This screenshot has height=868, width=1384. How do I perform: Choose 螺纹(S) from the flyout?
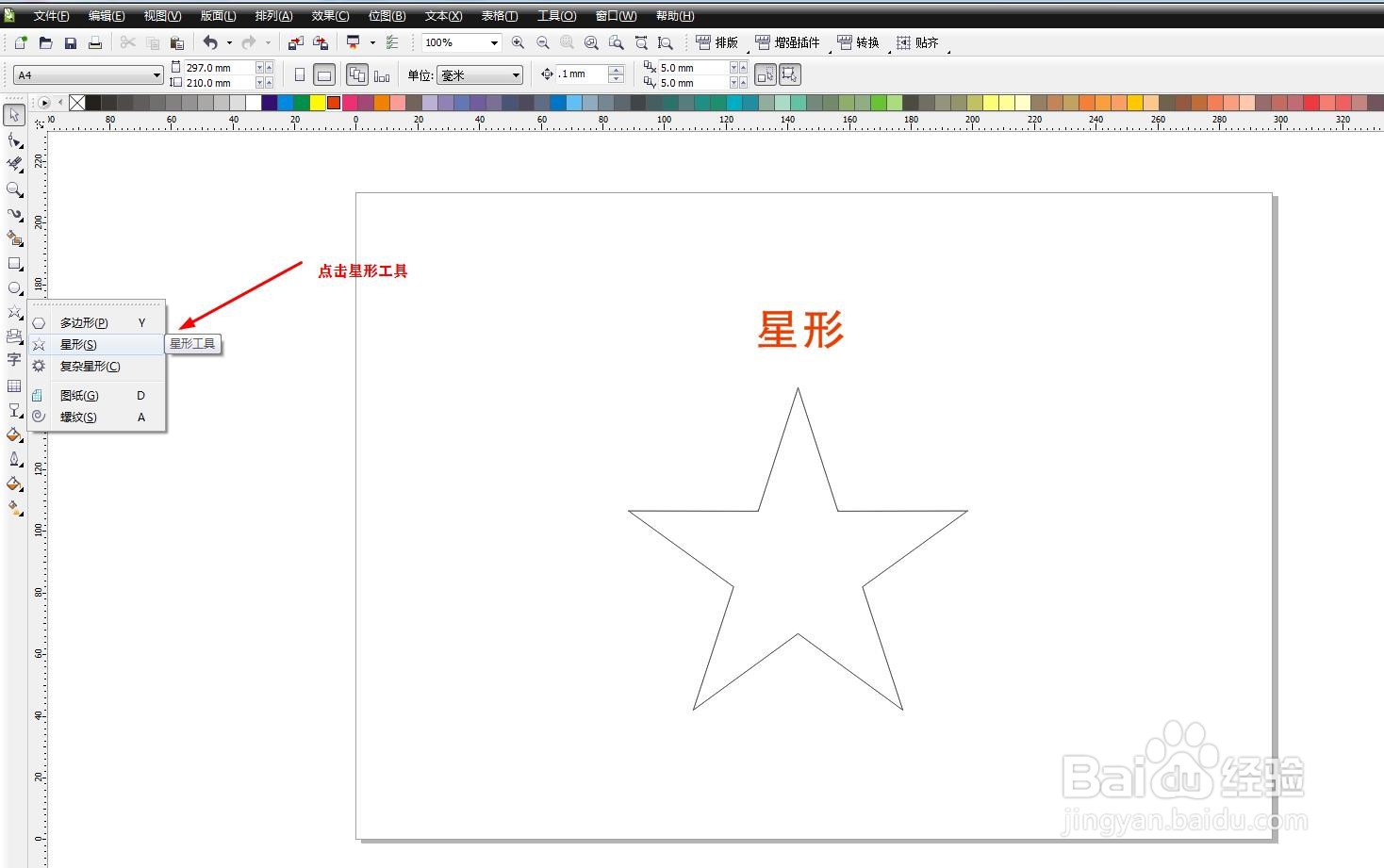(x=96, y=417)
